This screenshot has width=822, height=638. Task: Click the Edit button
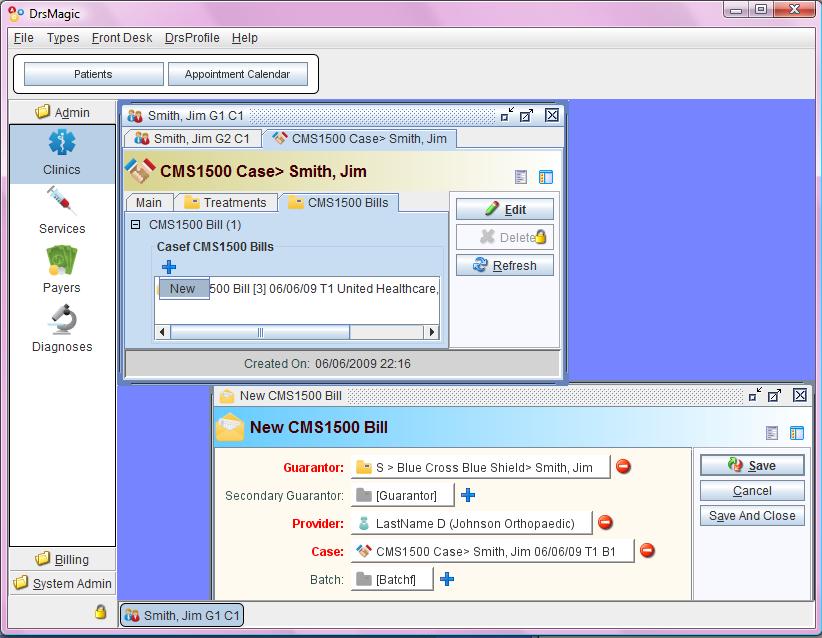(x=505, y=209)
